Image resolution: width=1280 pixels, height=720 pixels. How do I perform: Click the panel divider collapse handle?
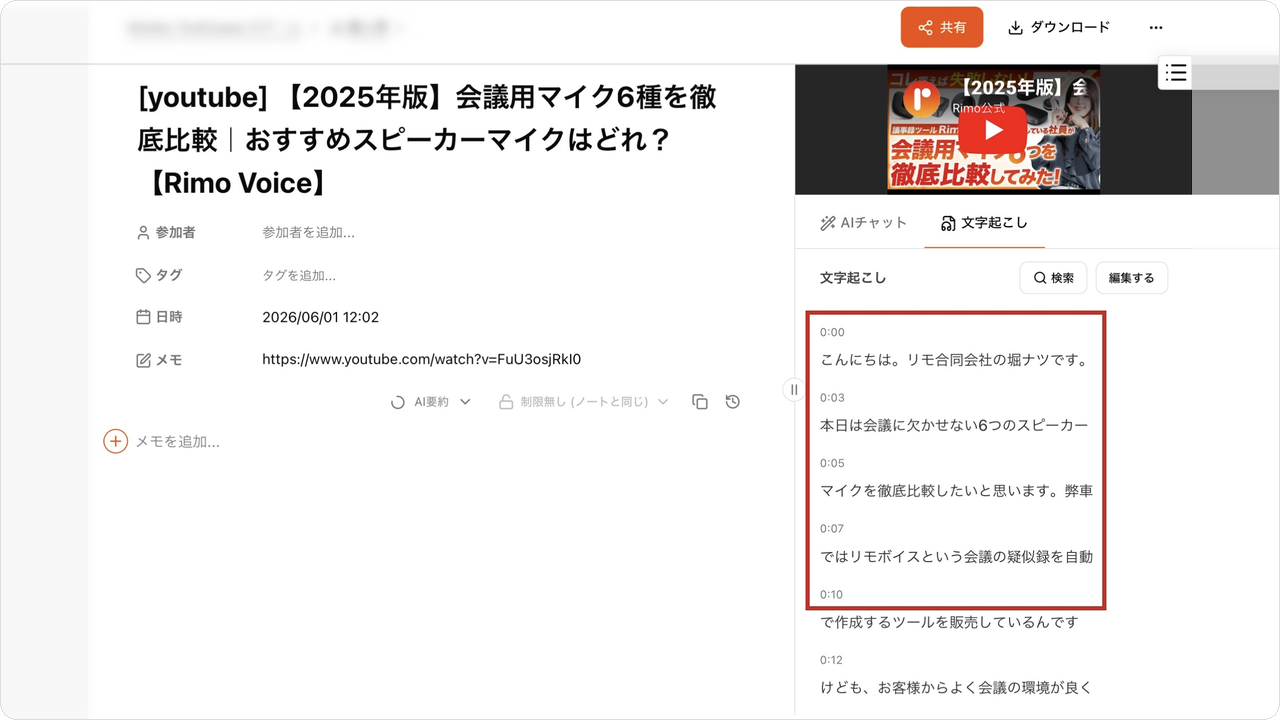[x=794, y=390]
